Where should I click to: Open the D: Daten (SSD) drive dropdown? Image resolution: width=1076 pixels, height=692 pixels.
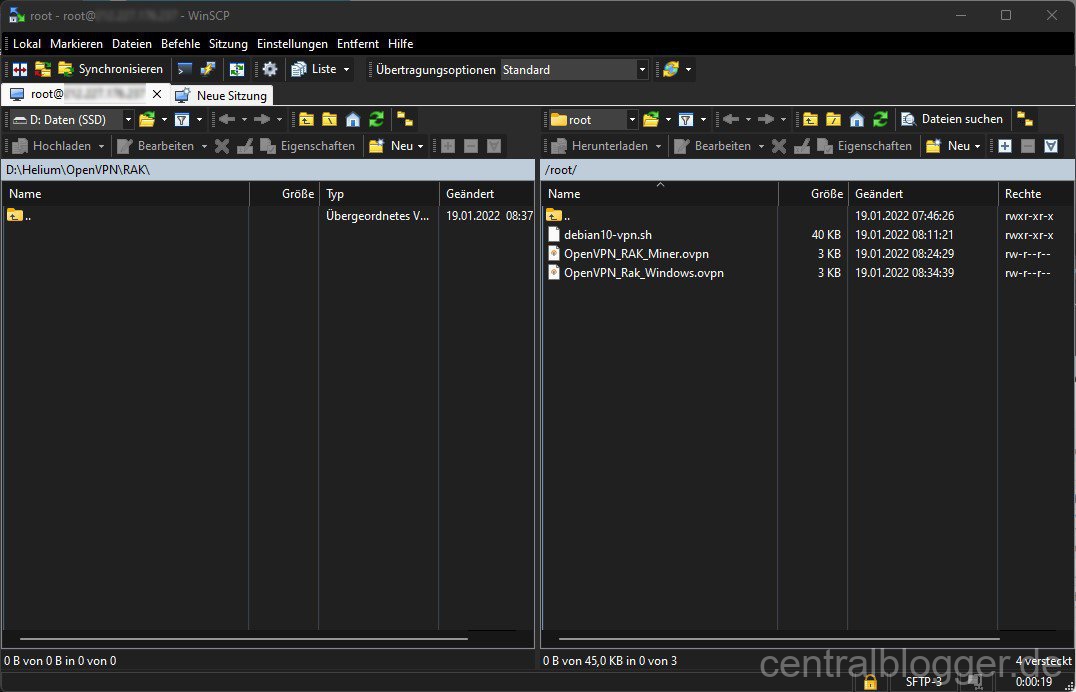click(x=128, y=119)
